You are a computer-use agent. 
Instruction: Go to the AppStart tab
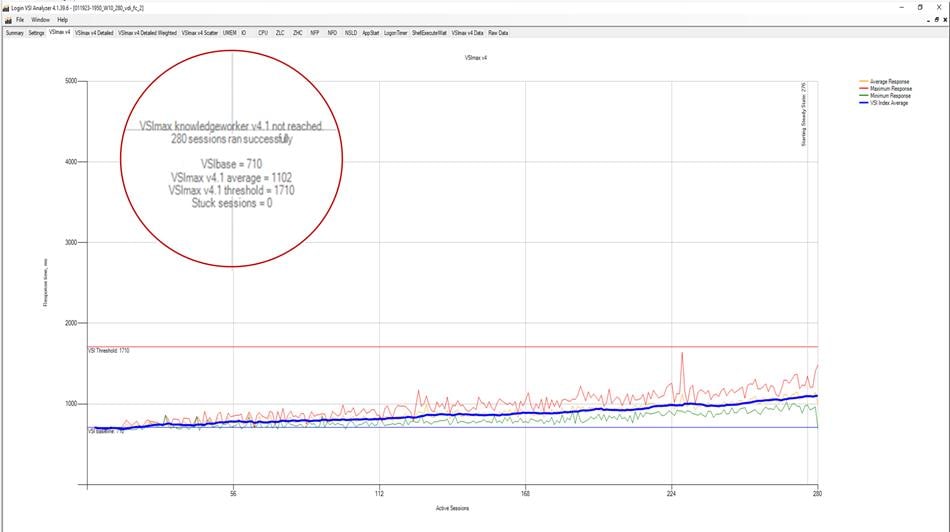[x=370, y=33]
